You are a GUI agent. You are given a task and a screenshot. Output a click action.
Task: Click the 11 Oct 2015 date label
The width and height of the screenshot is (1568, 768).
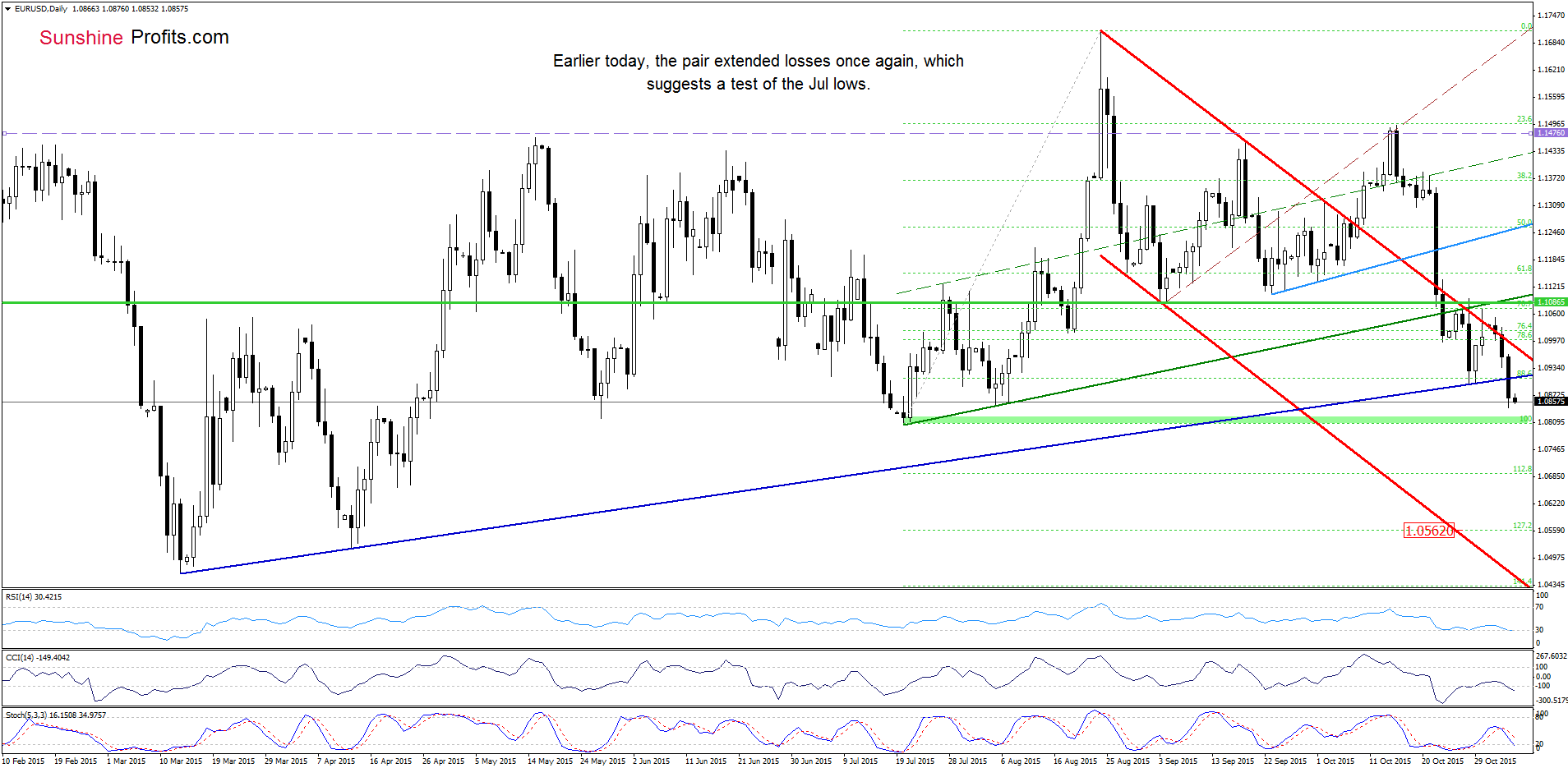coord(1390,761)
